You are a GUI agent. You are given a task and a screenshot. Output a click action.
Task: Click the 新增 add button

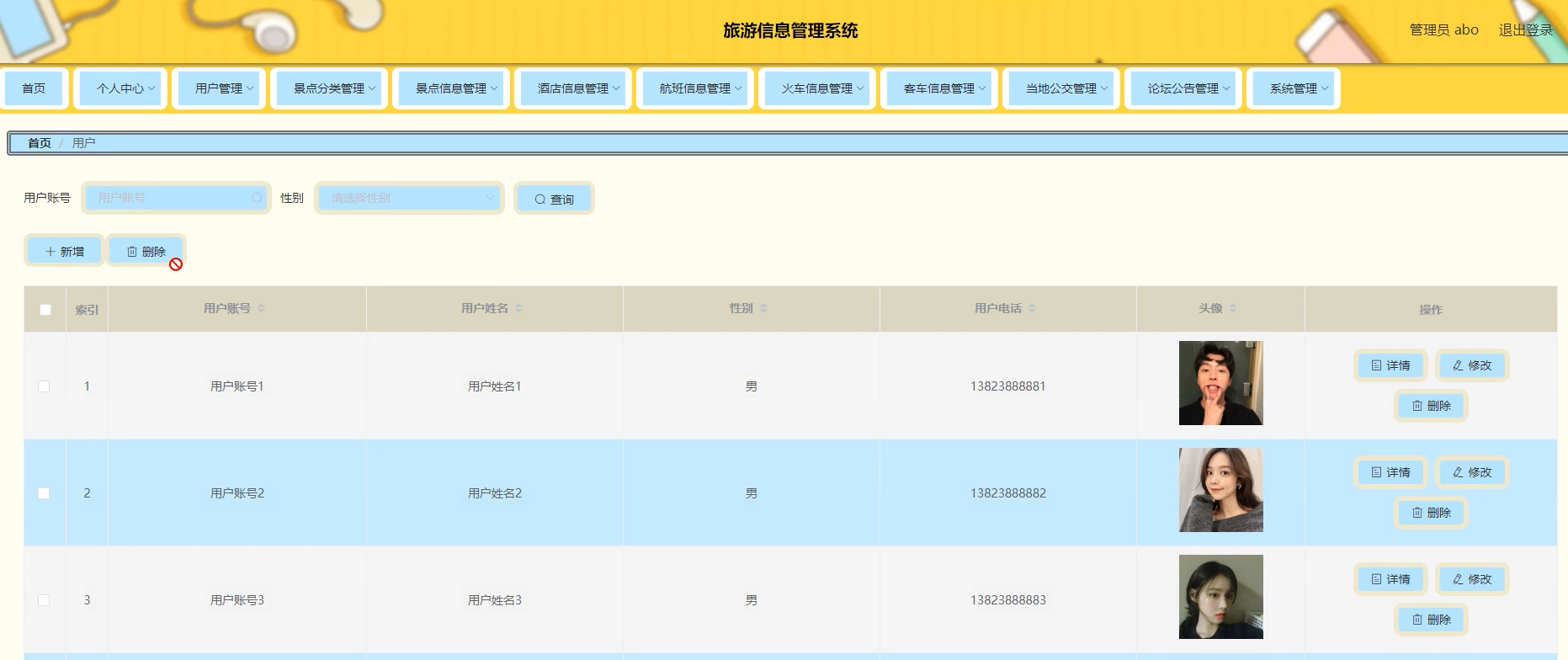click(x=64, y=251)
